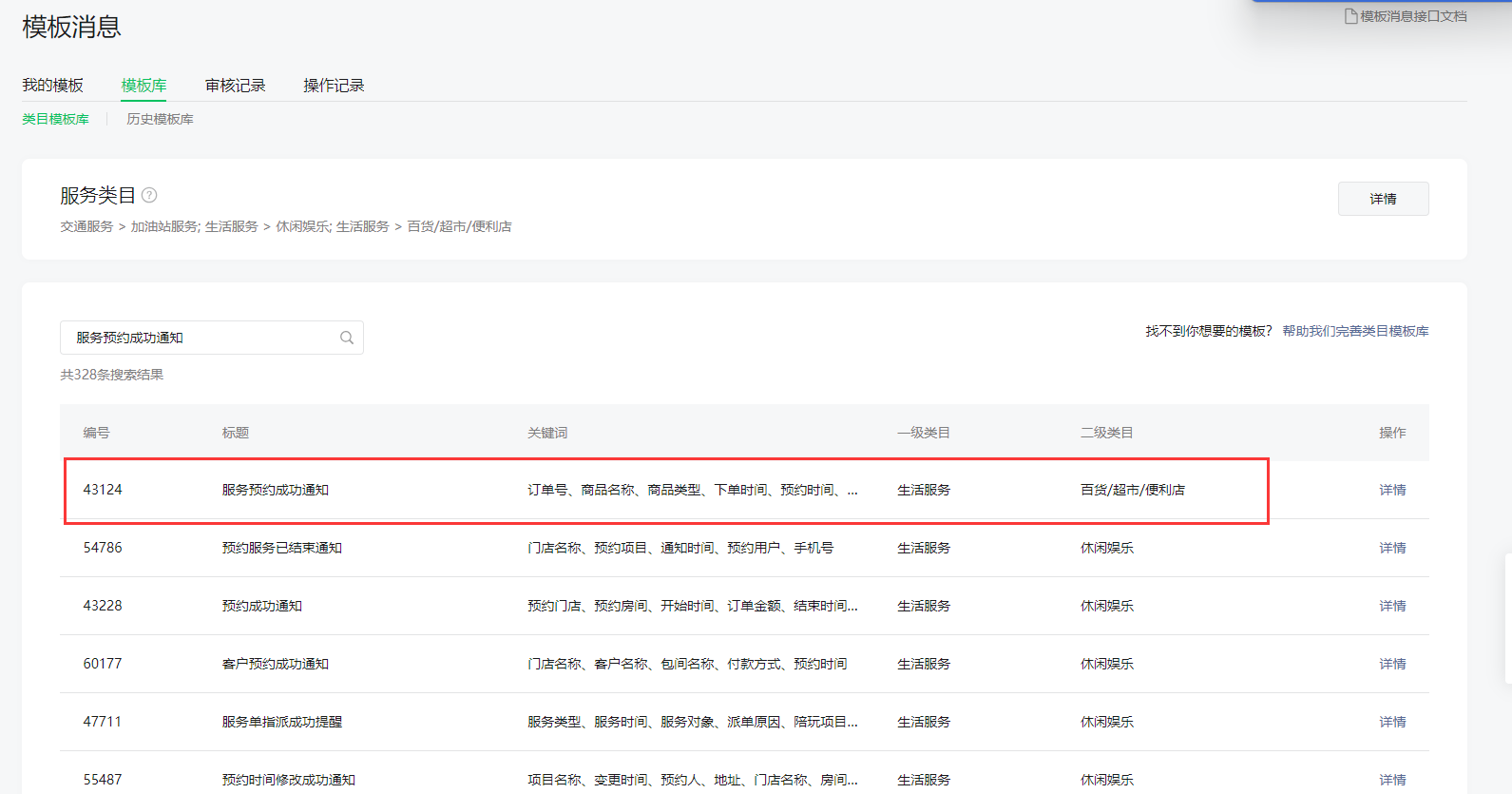Click the help icon beside 服务类目
The height and width of the screenshot is (794, 1512).
point(149,195)
